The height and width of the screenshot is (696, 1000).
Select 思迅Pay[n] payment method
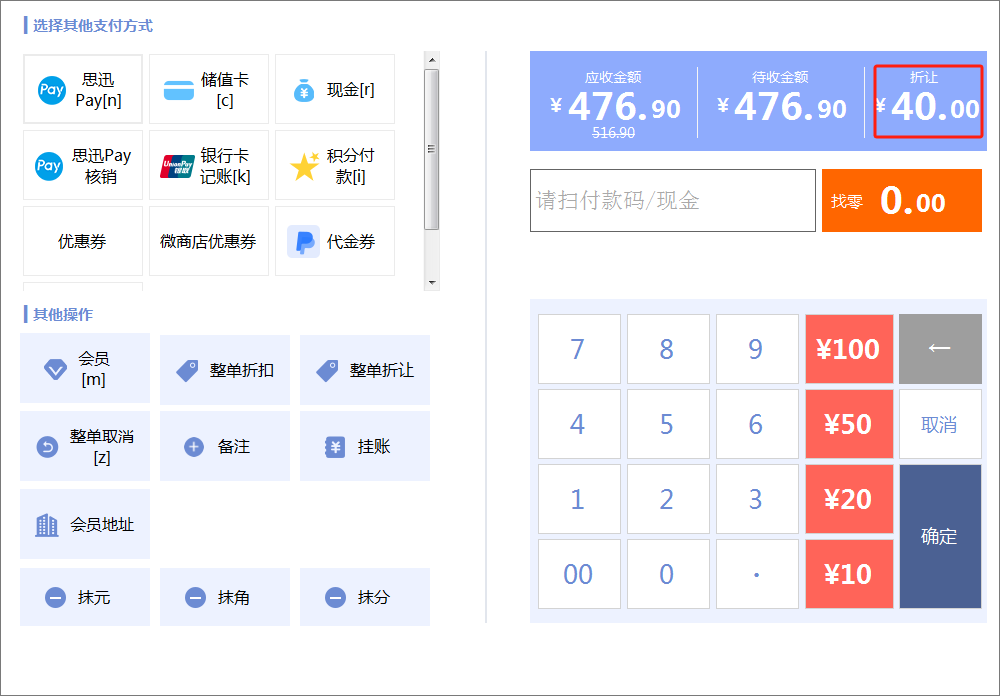click(83, 89)
